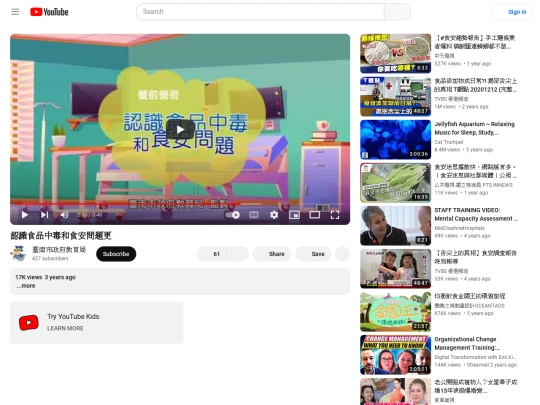Click the 8.4M views 5 years ago text

(x=464, y=149)
